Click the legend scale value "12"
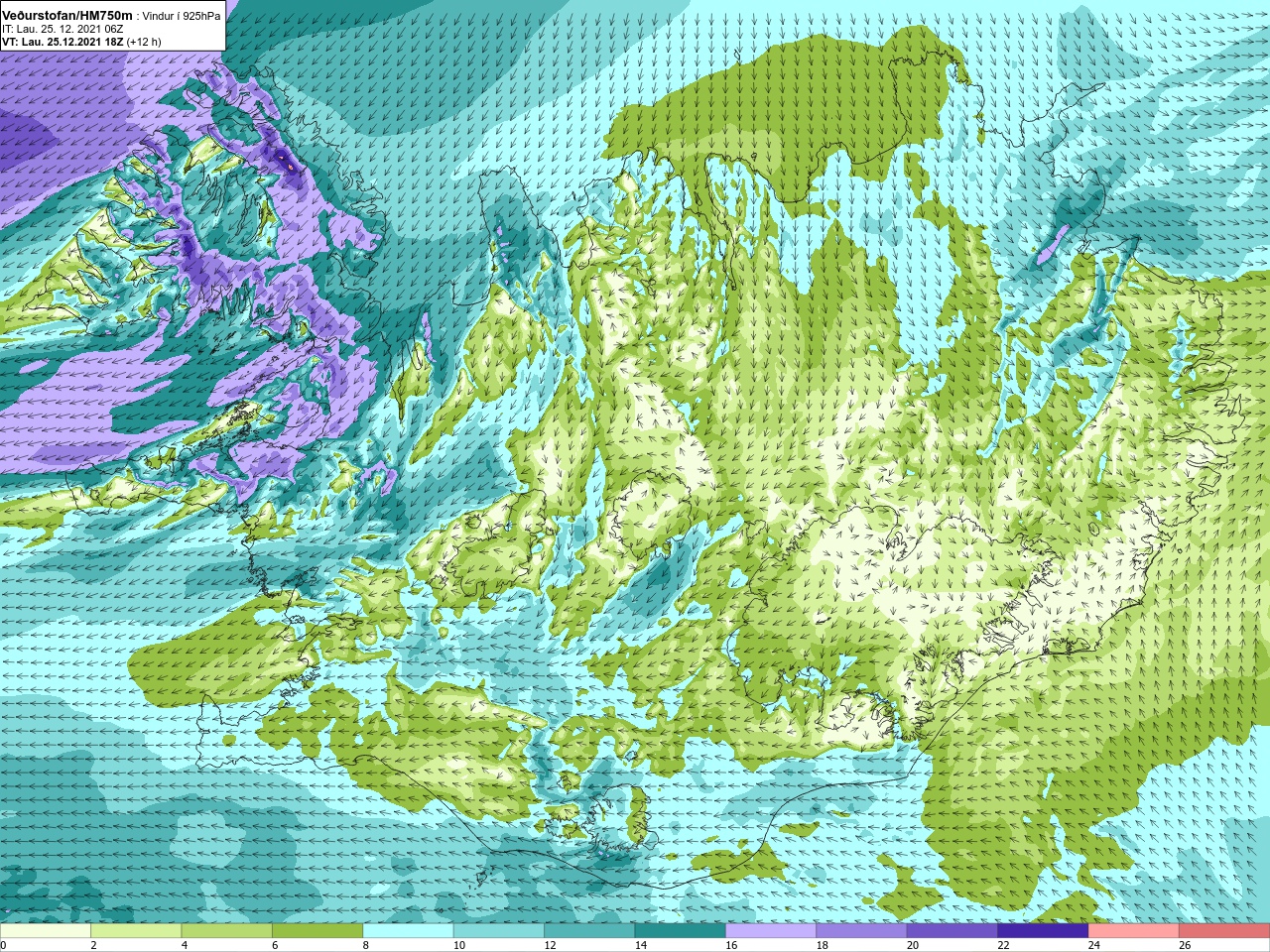1270x952 pixels. pos(550,945)
